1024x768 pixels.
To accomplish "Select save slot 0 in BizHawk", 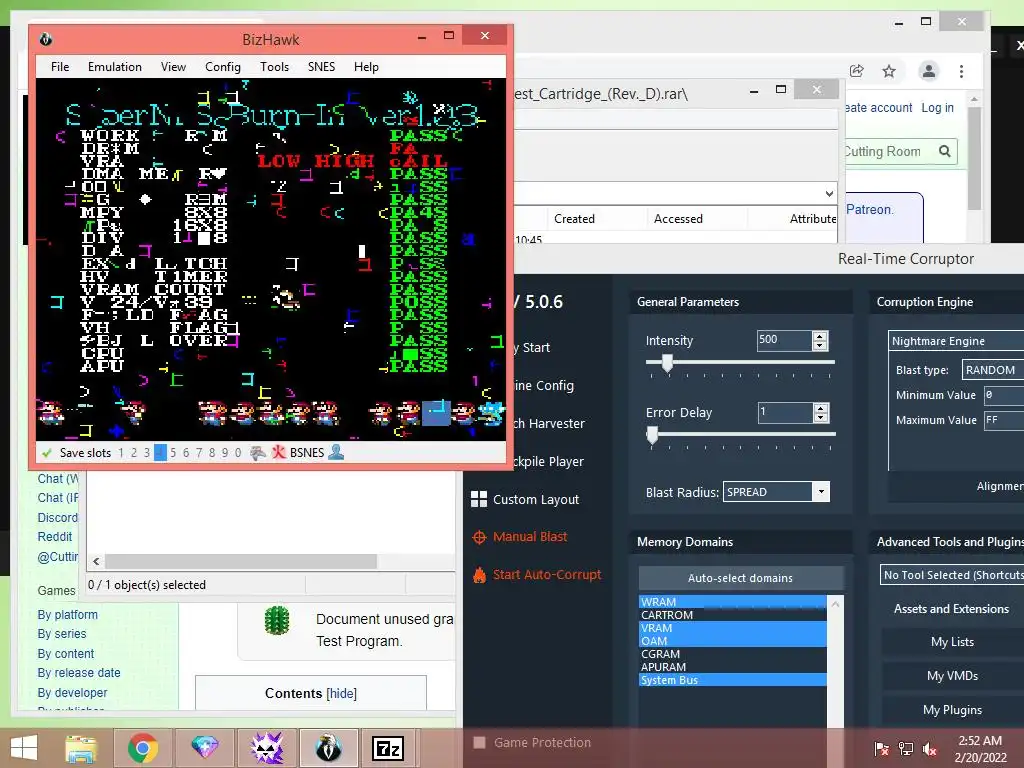I will click(x=238, y=453).
